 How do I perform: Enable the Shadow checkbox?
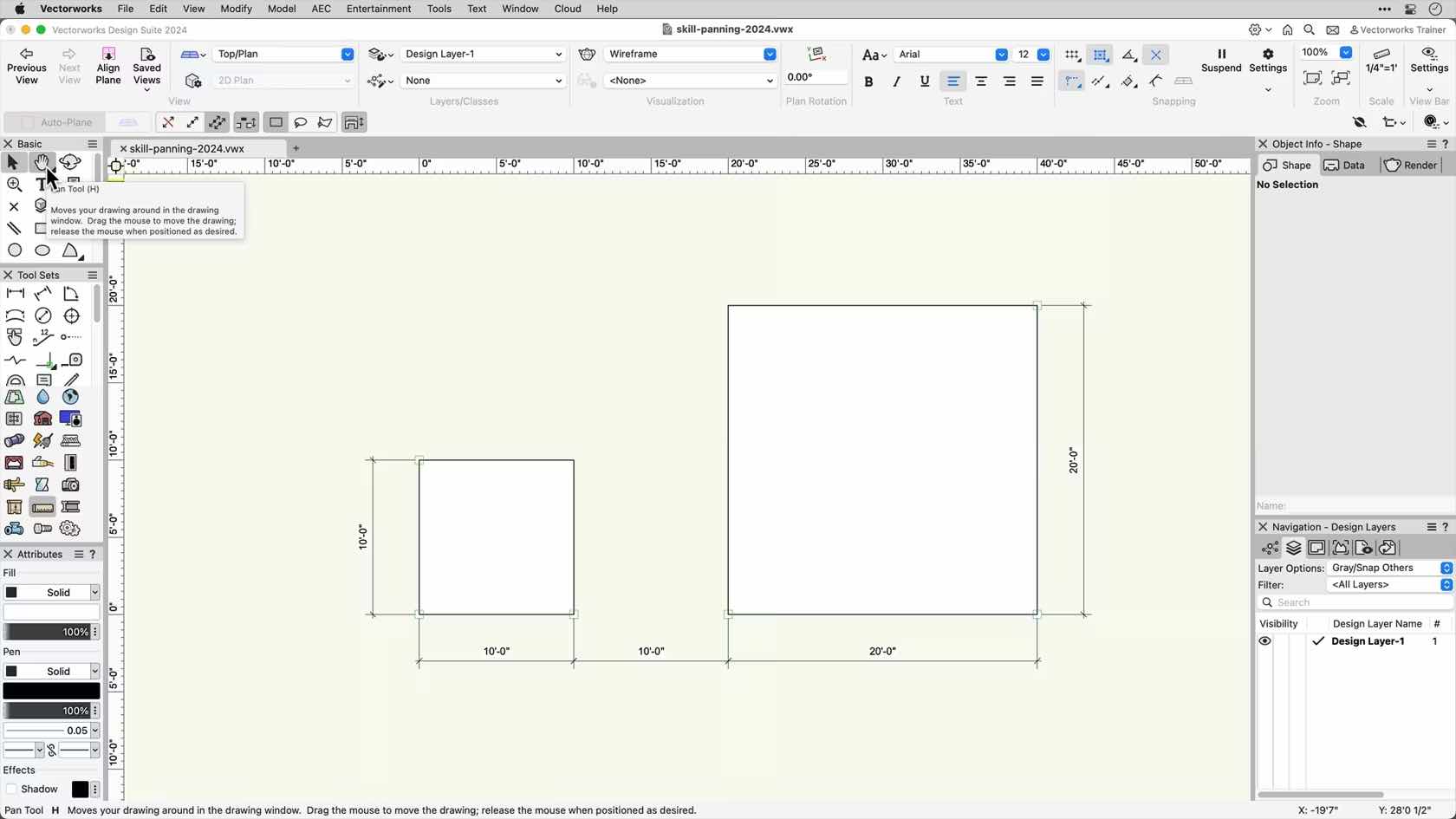point(11,790)
